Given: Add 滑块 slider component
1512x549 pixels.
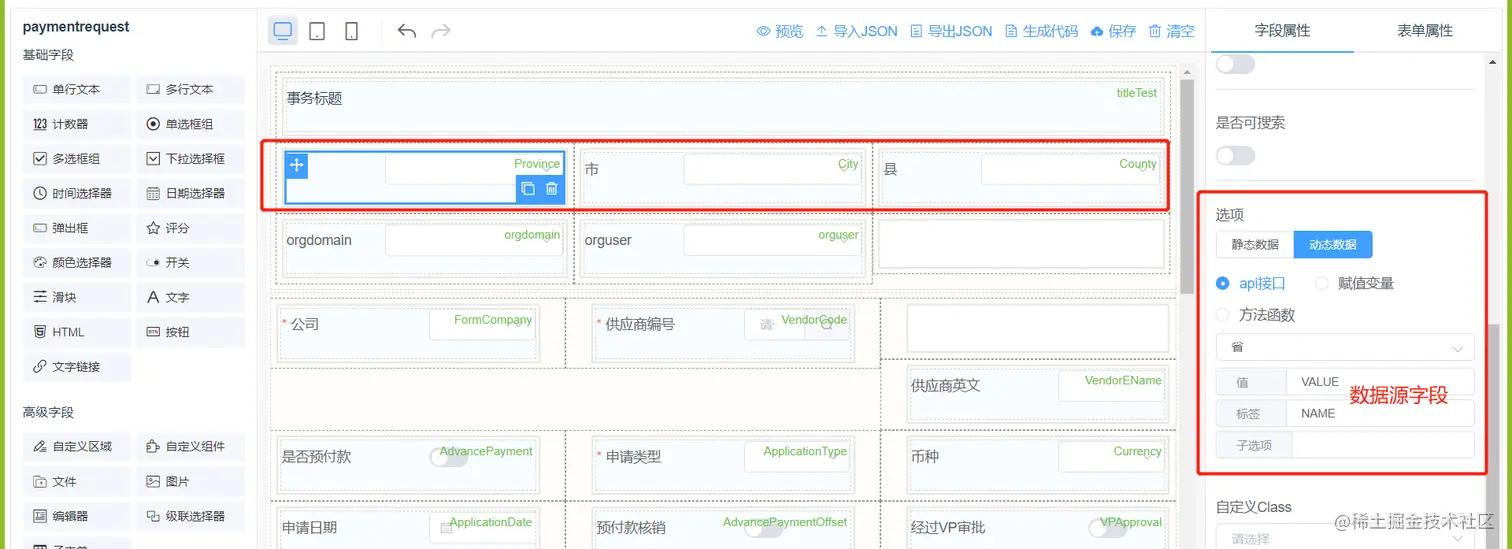Looking at the screenshot, I should 77,297.
